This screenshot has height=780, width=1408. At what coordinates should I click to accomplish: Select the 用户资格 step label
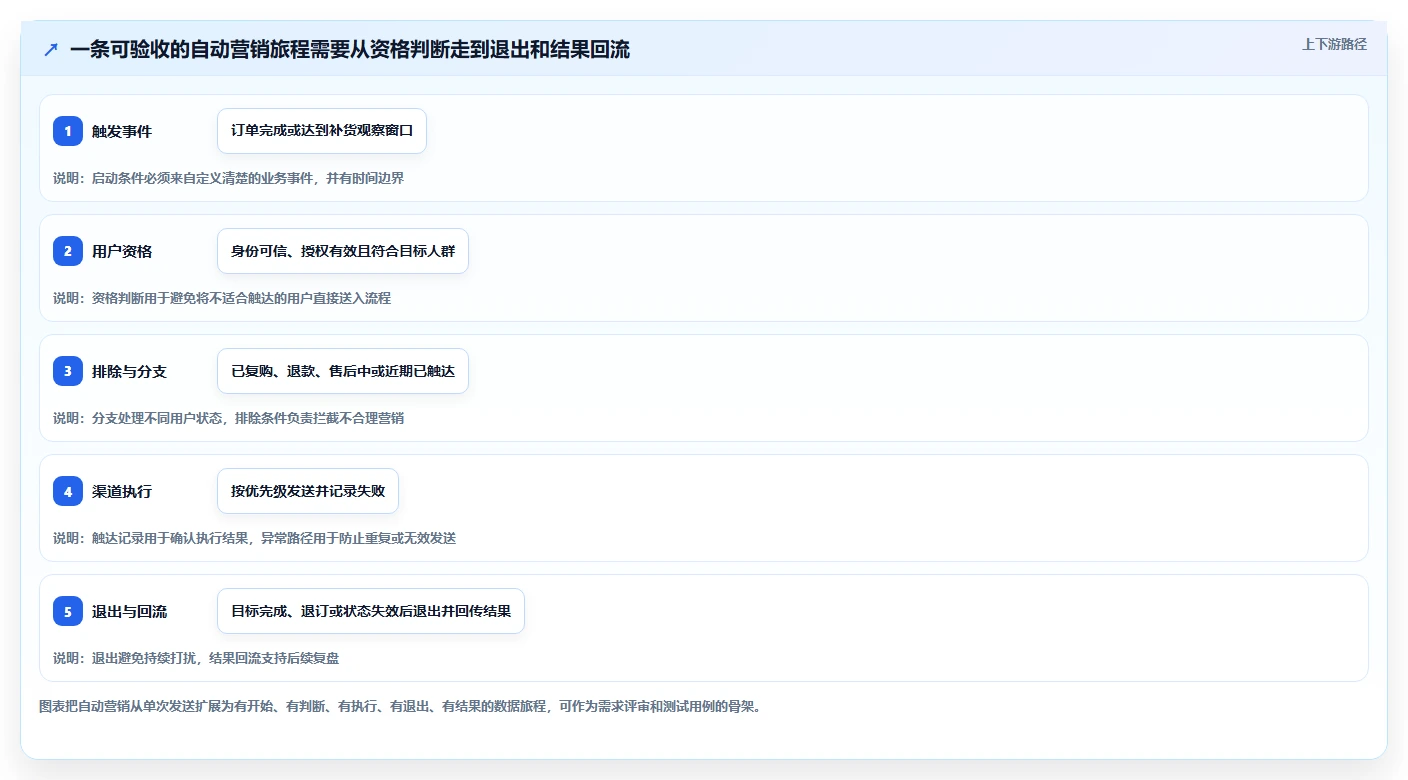[122, 251]
